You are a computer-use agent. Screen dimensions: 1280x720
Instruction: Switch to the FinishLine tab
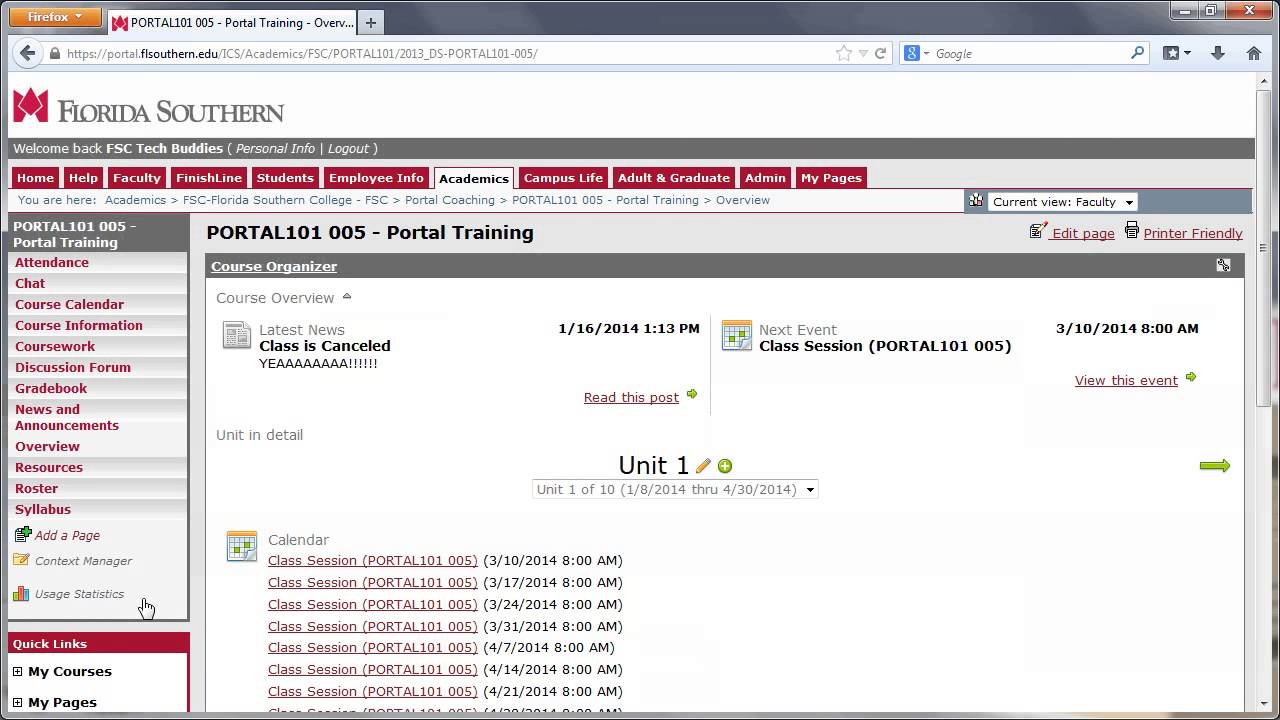coord(209,177)
